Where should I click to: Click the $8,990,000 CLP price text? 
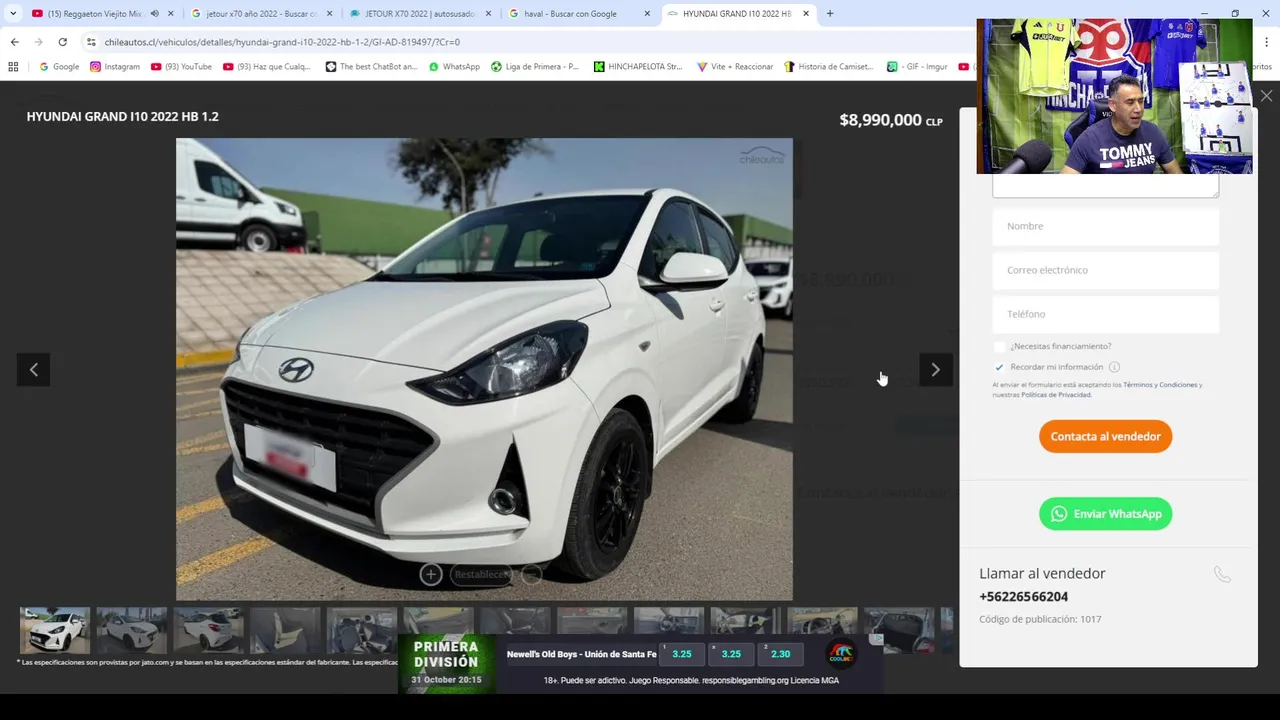[891, 120]
